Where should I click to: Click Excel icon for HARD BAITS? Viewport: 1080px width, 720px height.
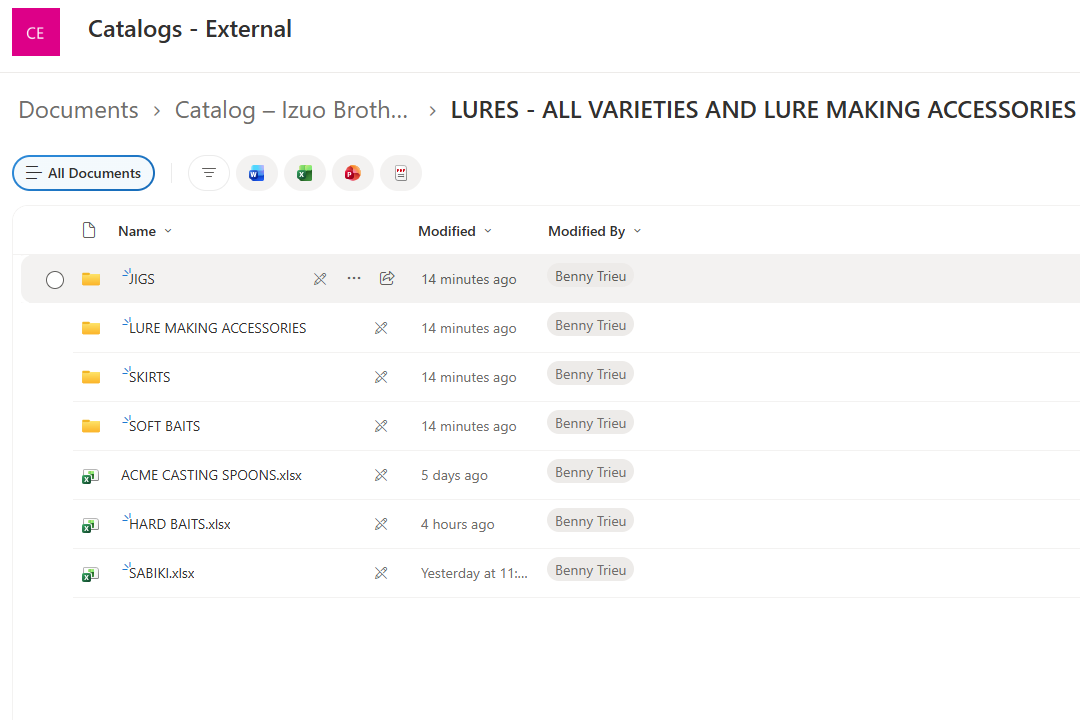tap(91, 525)
